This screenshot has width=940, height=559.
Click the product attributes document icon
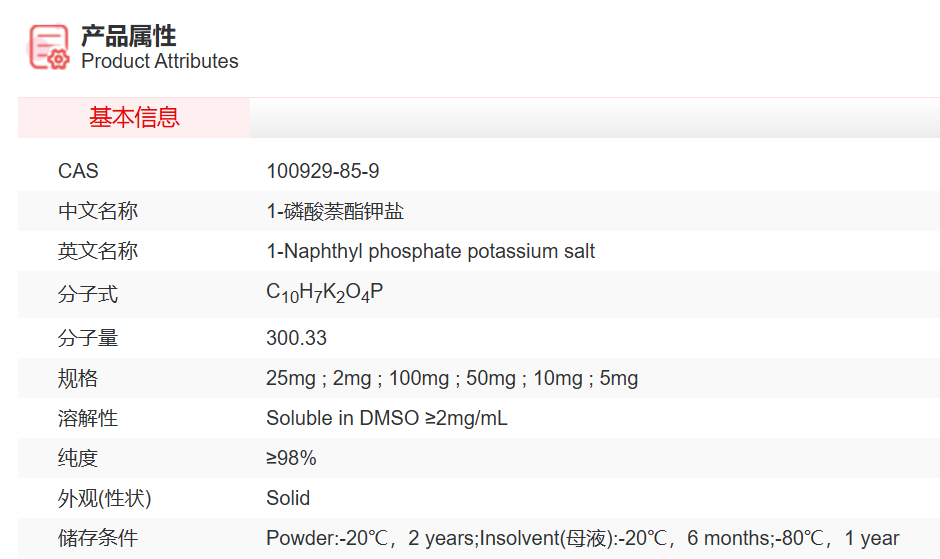(49, 47)
